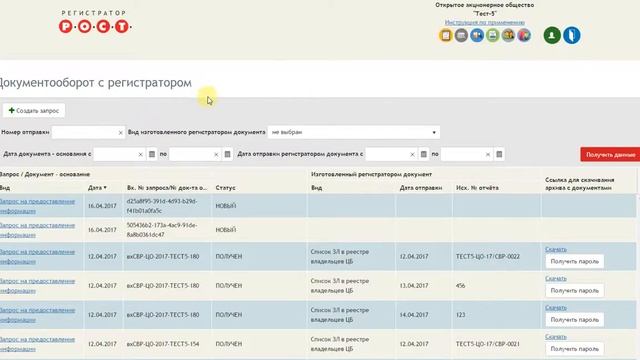The width and height of the screenshot is (640, 360).
Task: Click the Создать запрос button
Action: tap(34, 111)
